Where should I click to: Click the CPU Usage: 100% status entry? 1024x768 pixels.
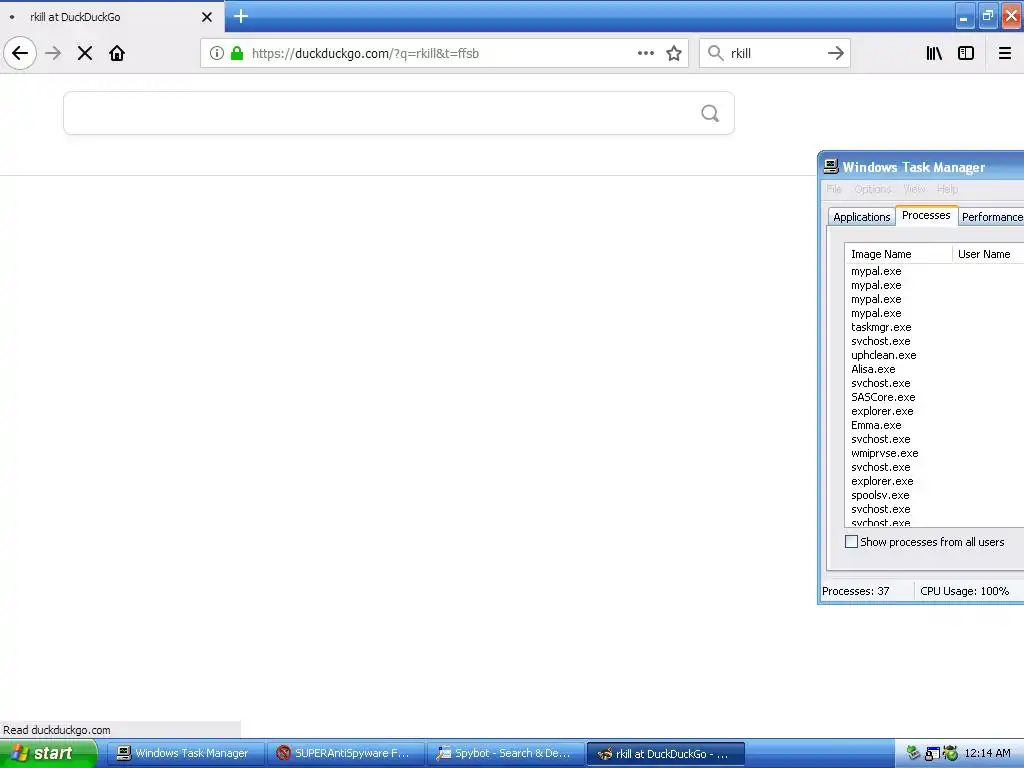(x=965, y=591)
